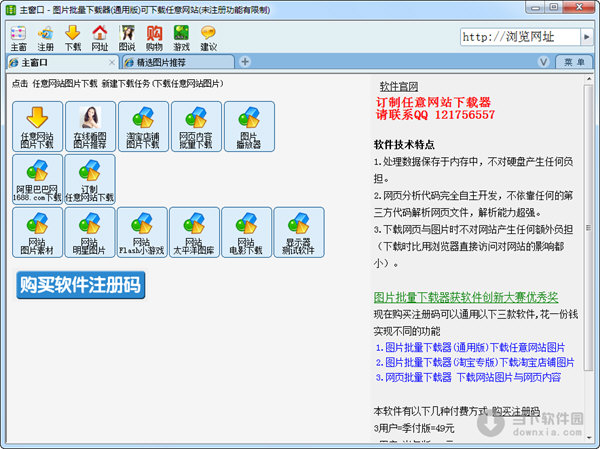Switch to the 精选图片推荐 tab

178,62
